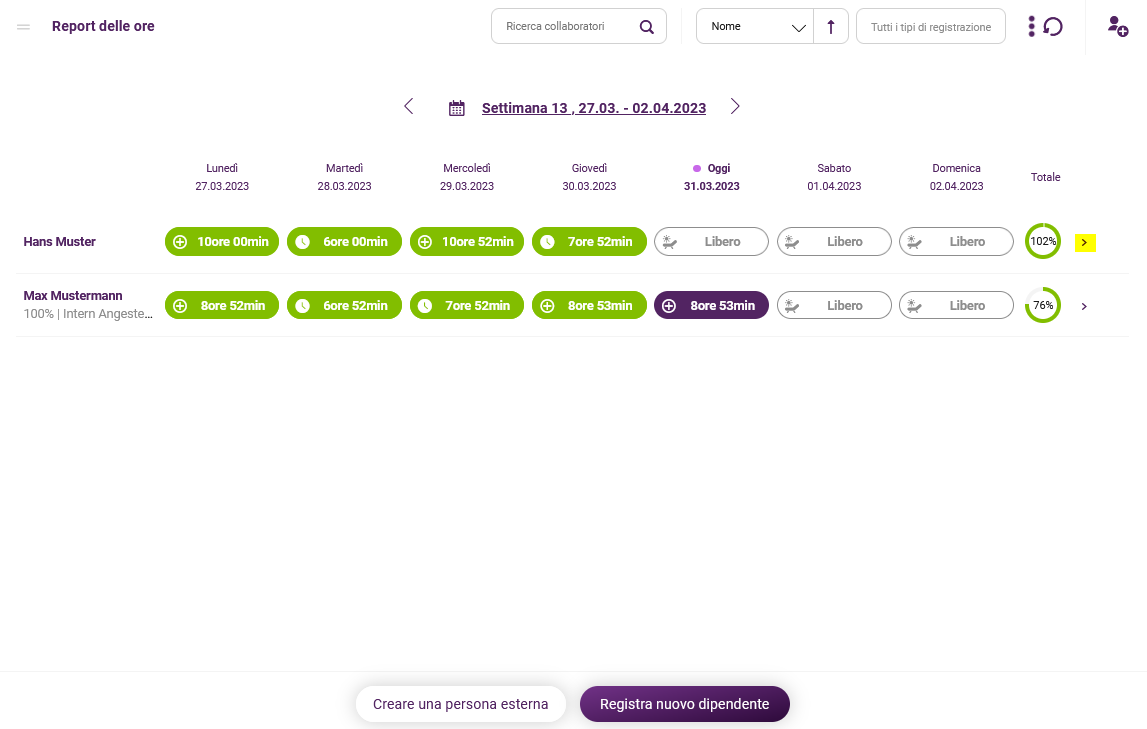Select Max Mustermann Sunday Libero cell

point(956,306)
